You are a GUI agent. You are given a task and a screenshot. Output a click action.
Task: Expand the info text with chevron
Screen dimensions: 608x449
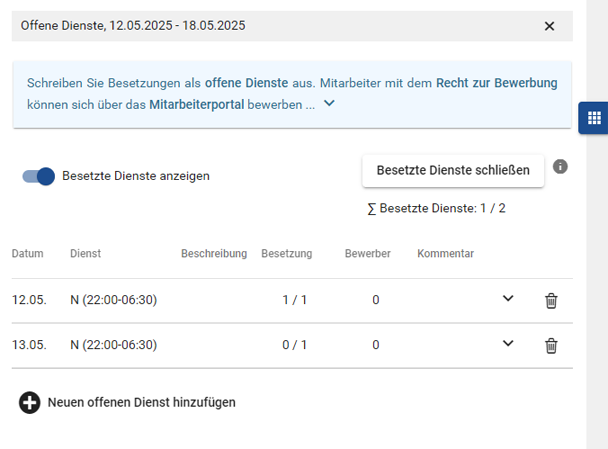click(x=330, y=103)
